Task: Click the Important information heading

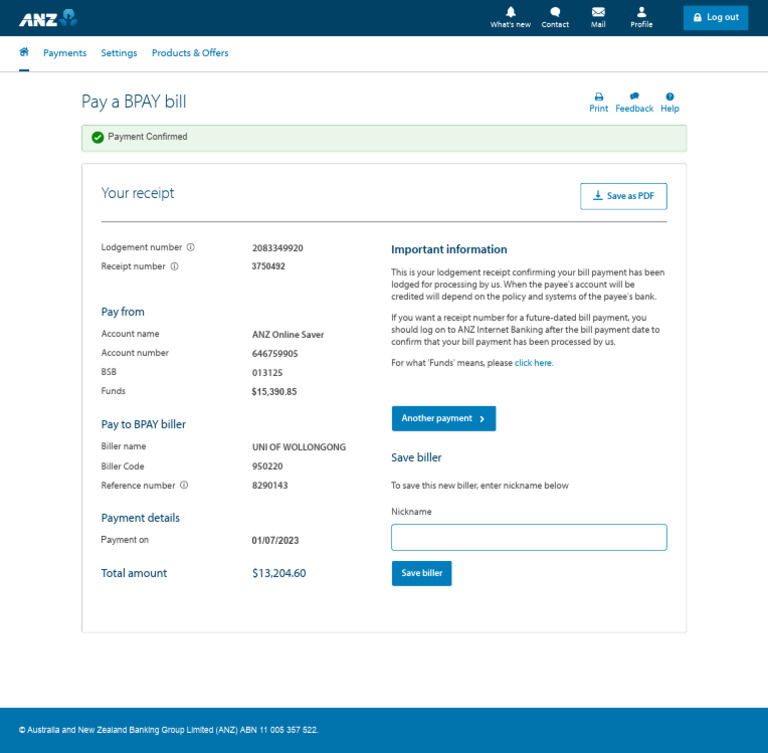Action: (x=449, y=249)
